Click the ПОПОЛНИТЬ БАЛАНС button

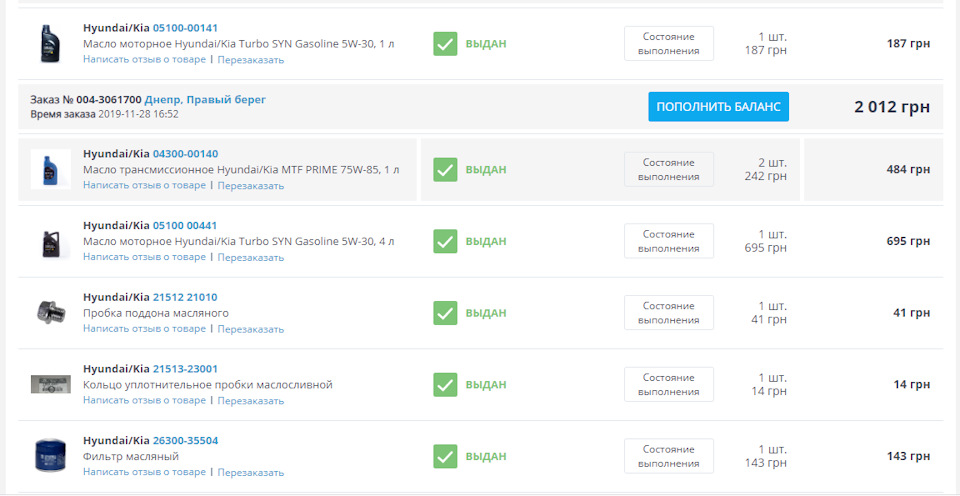point(719,107)
